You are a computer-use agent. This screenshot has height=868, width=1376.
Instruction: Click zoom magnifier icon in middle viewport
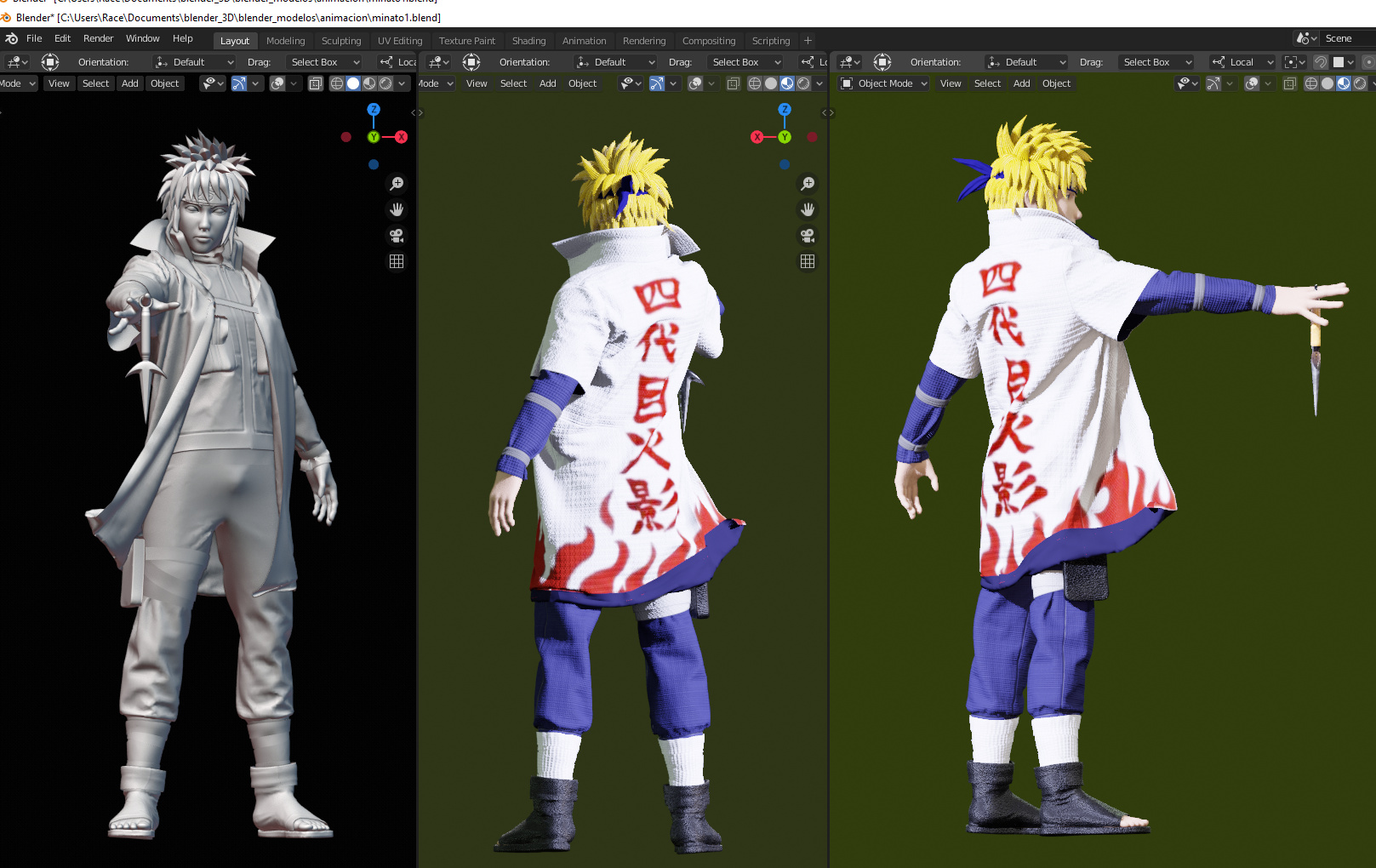click(808, 184)
